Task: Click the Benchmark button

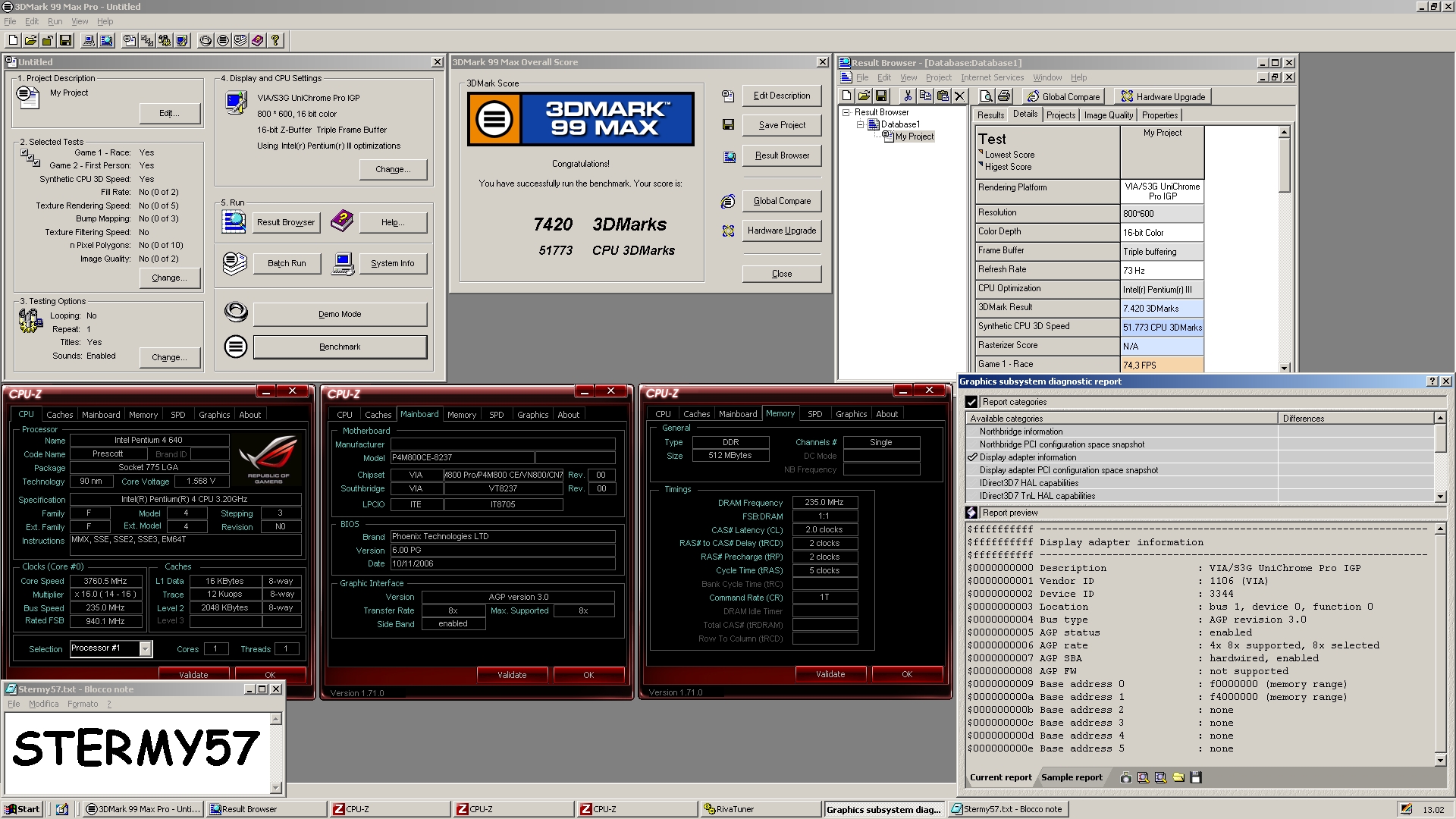Action: (340, 347)
